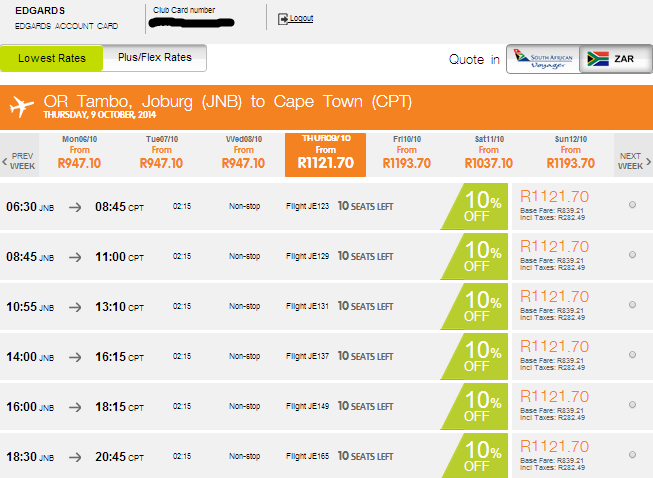Click the arrow icon in 14:00 flight row

[x=75, y=357]
